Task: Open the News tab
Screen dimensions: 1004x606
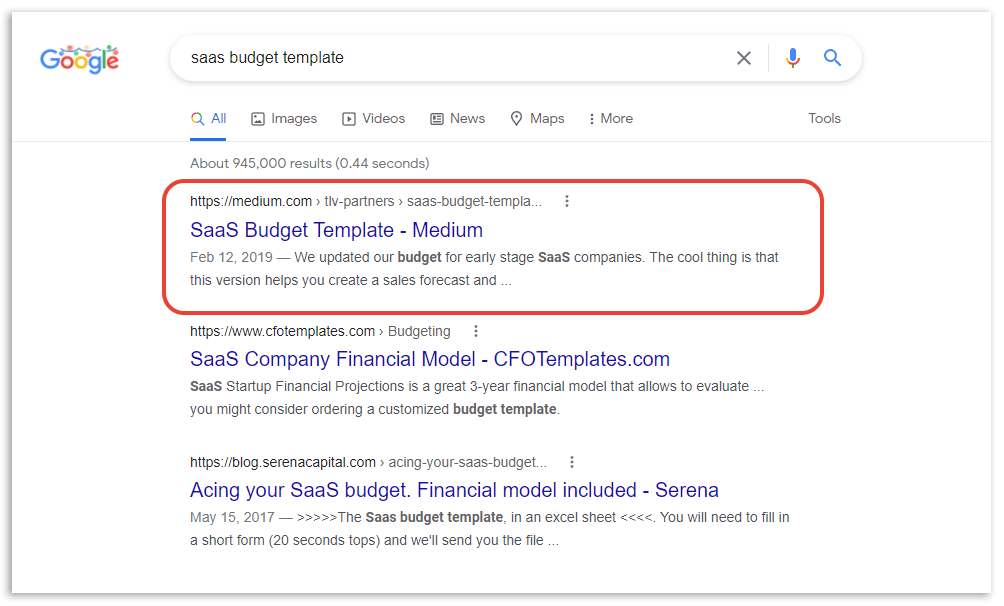Action: [x=458, y=119]
